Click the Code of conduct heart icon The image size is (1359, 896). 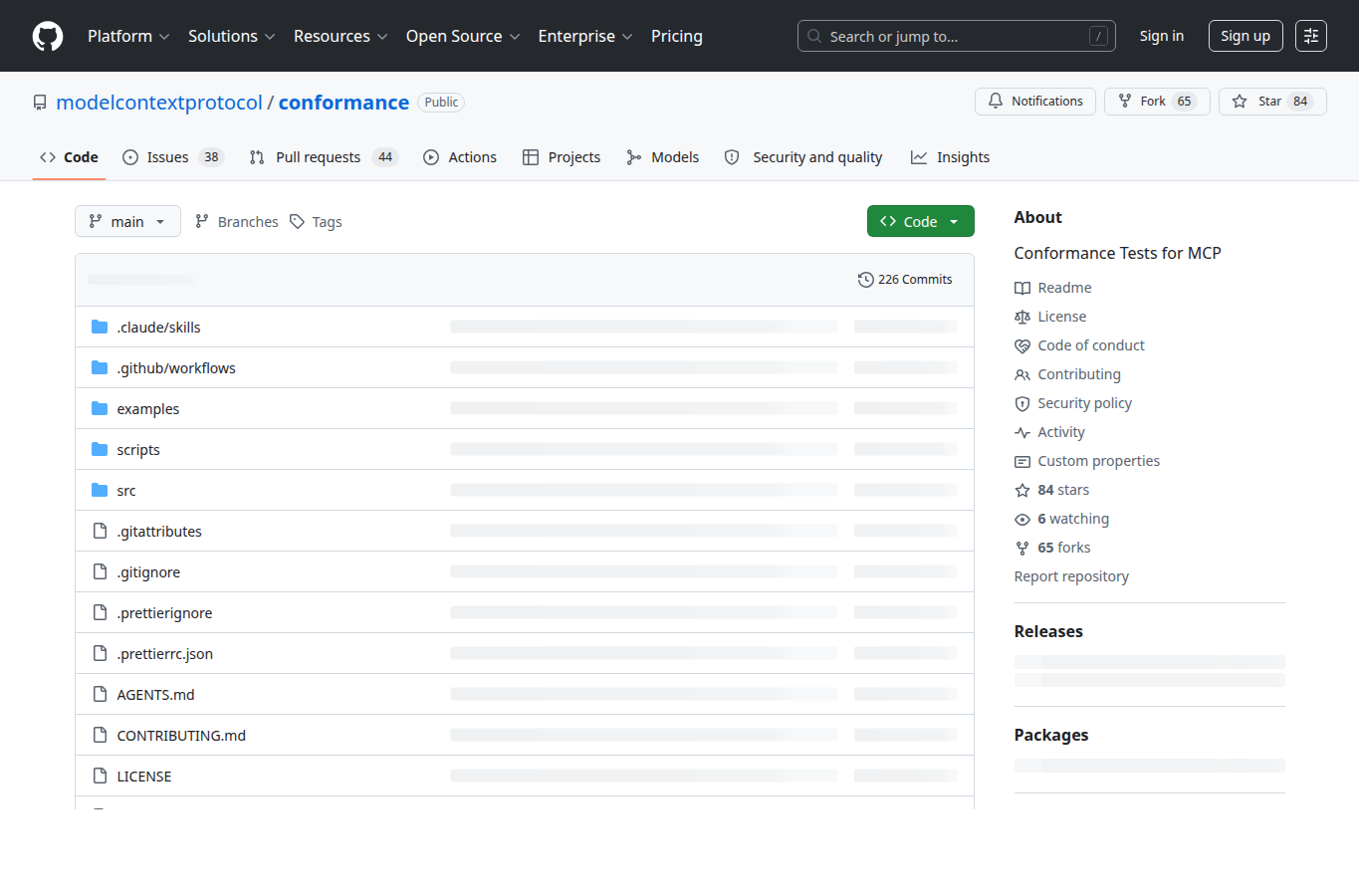tap(1022, 345)
